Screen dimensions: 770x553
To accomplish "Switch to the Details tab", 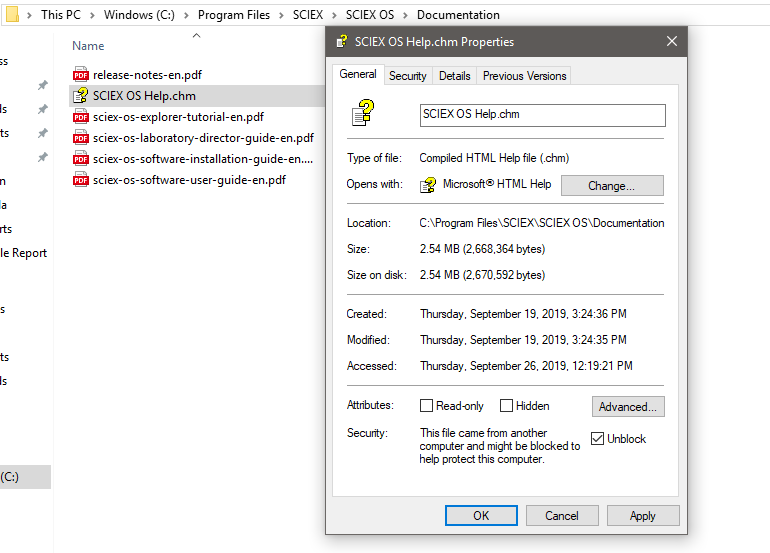I will coord(455,76).
